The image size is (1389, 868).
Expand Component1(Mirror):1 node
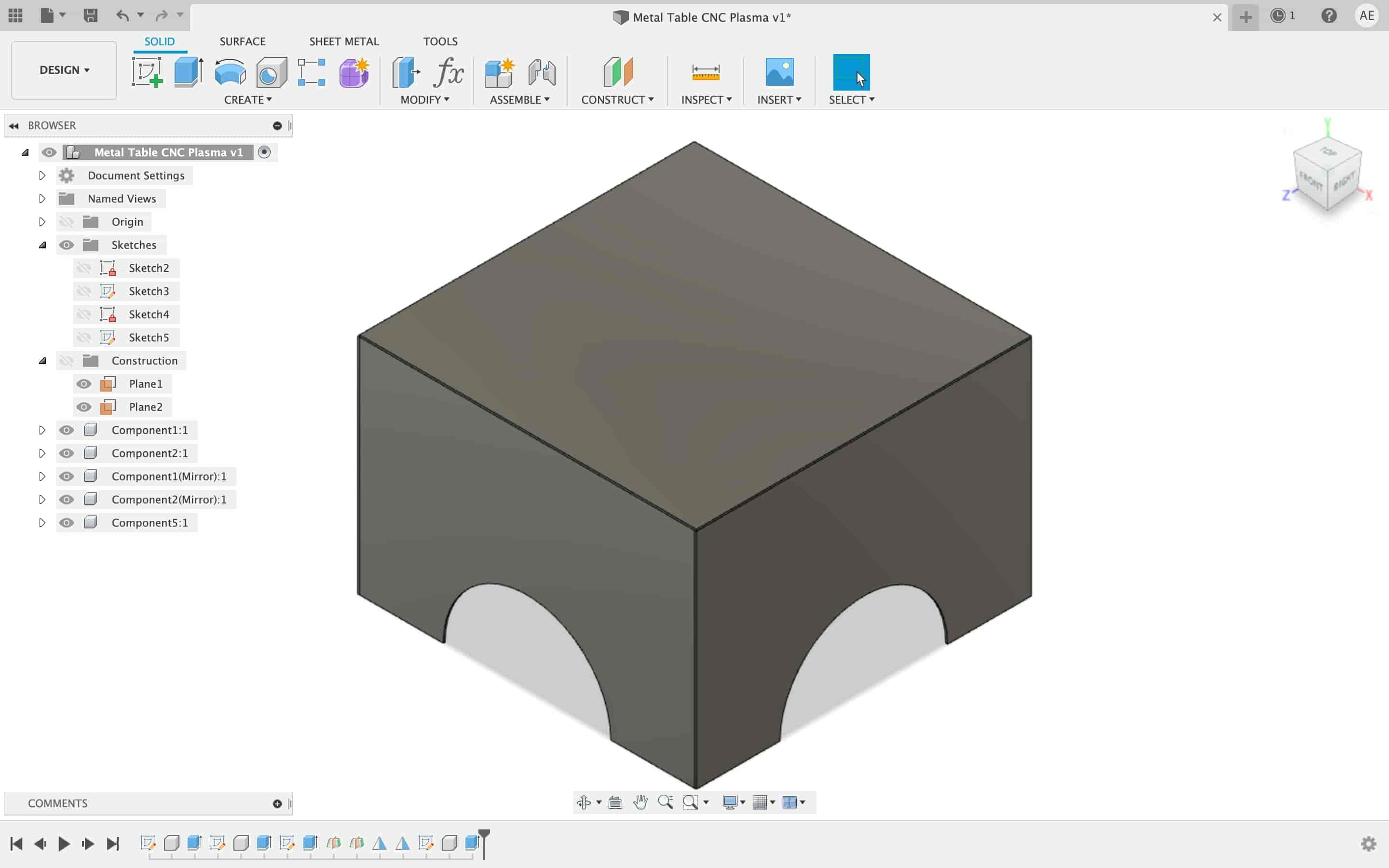click(42, 476)
